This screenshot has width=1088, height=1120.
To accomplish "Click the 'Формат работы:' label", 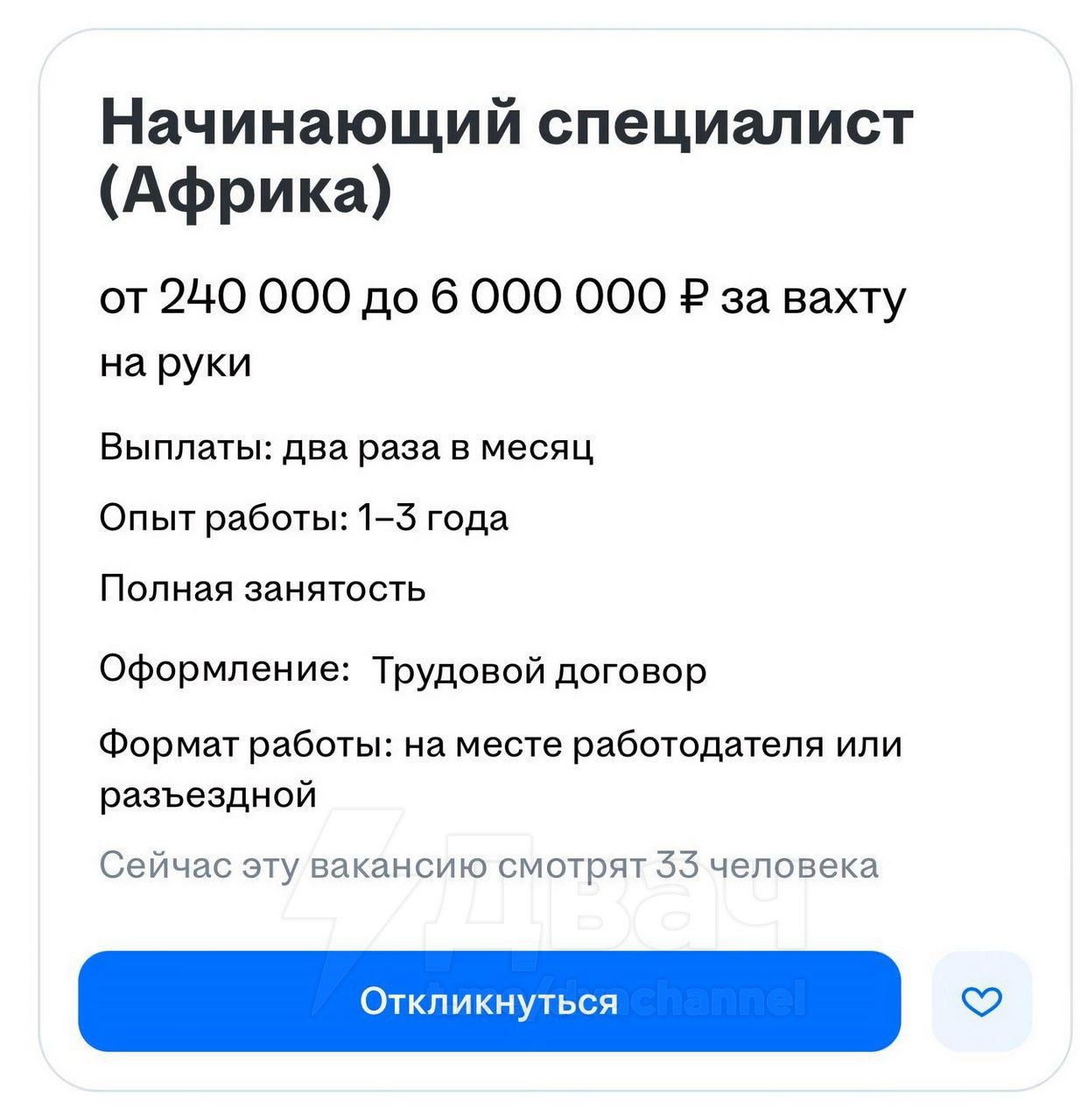I will point(245,745).
